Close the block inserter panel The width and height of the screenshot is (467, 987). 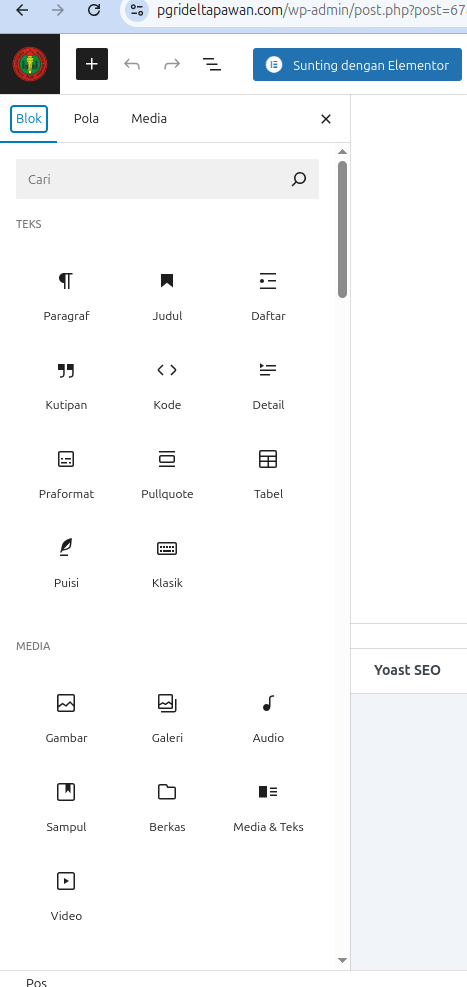326,119
